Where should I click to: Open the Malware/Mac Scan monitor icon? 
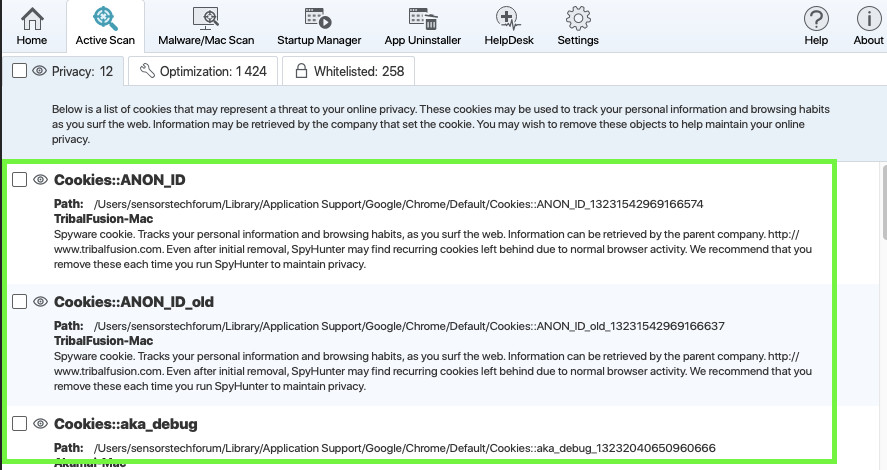tap(206, 19)
